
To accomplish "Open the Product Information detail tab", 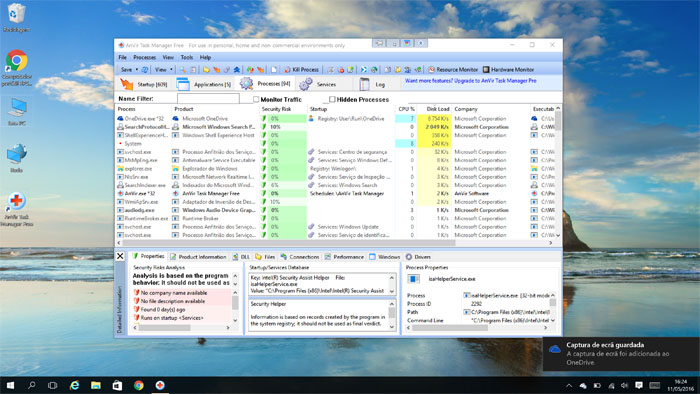I will (198, 257).
